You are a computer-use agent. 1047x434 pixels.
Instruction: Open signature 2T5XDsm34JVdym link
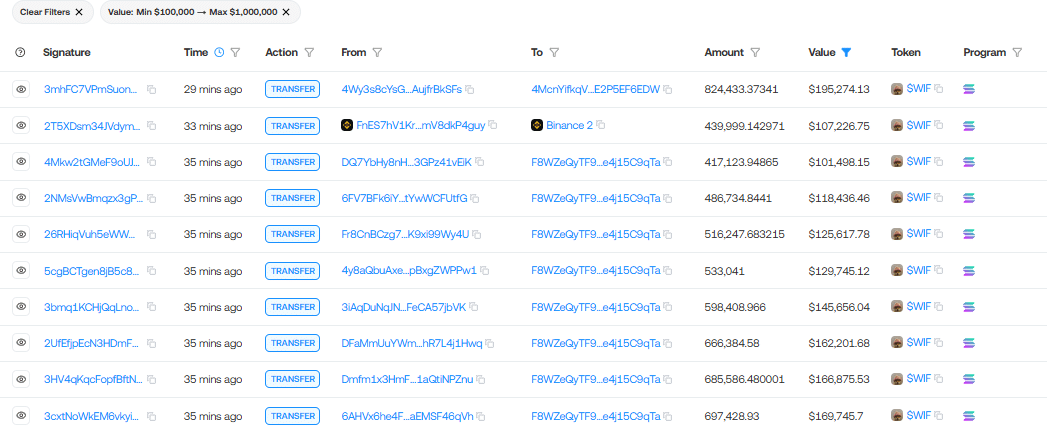click(x=92, y=126)
